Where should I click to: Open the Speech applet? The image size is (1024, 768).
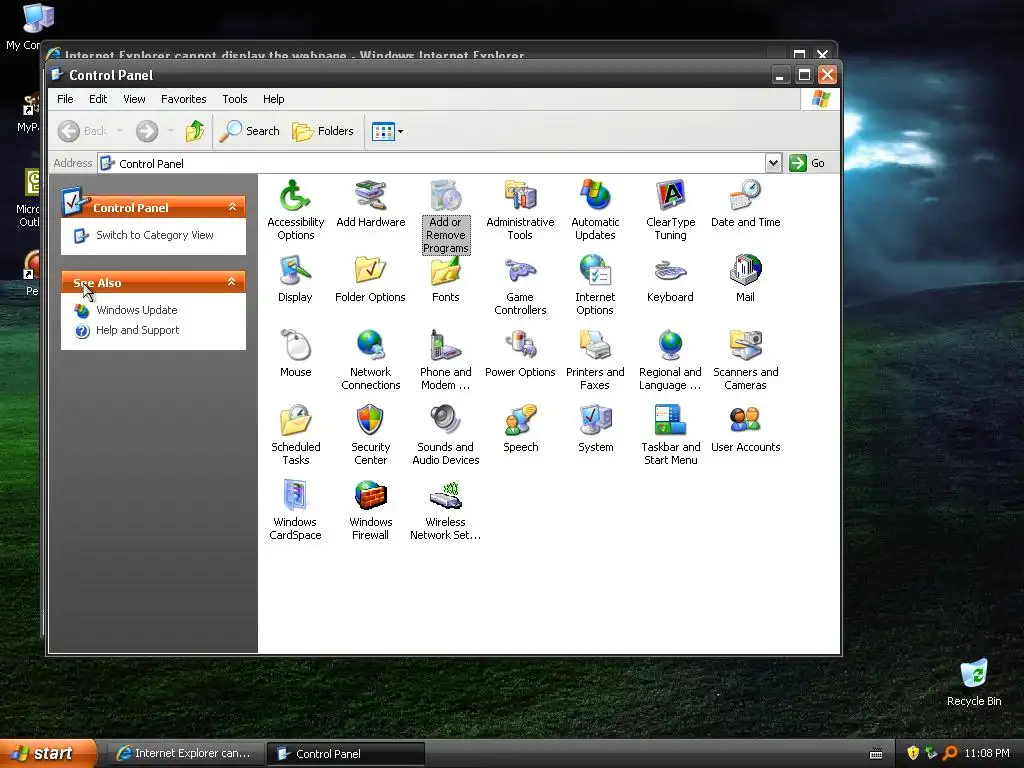[520, 421]
